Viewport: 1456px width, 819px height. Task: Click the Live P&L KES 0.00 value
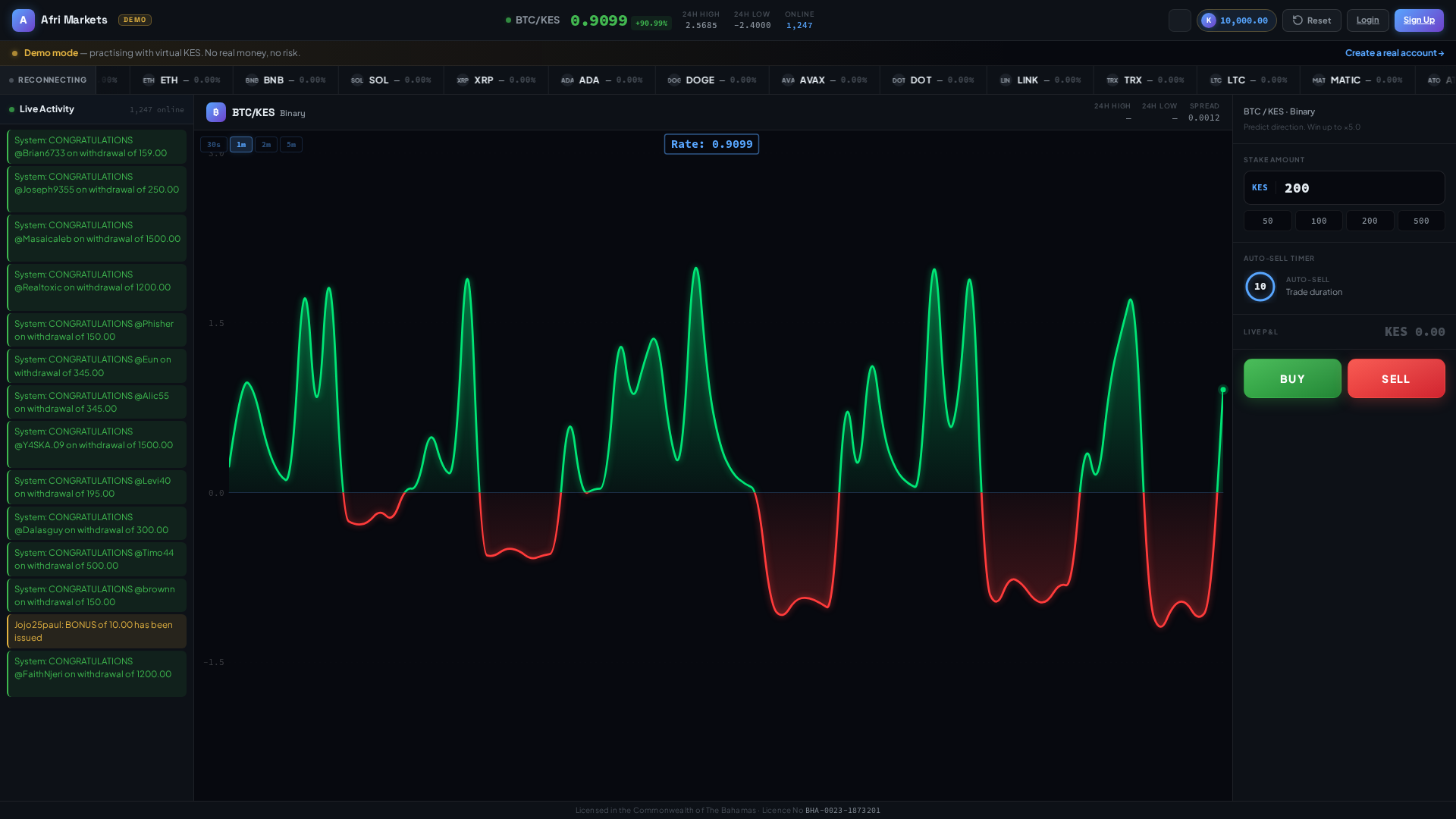coord(1415,331)
